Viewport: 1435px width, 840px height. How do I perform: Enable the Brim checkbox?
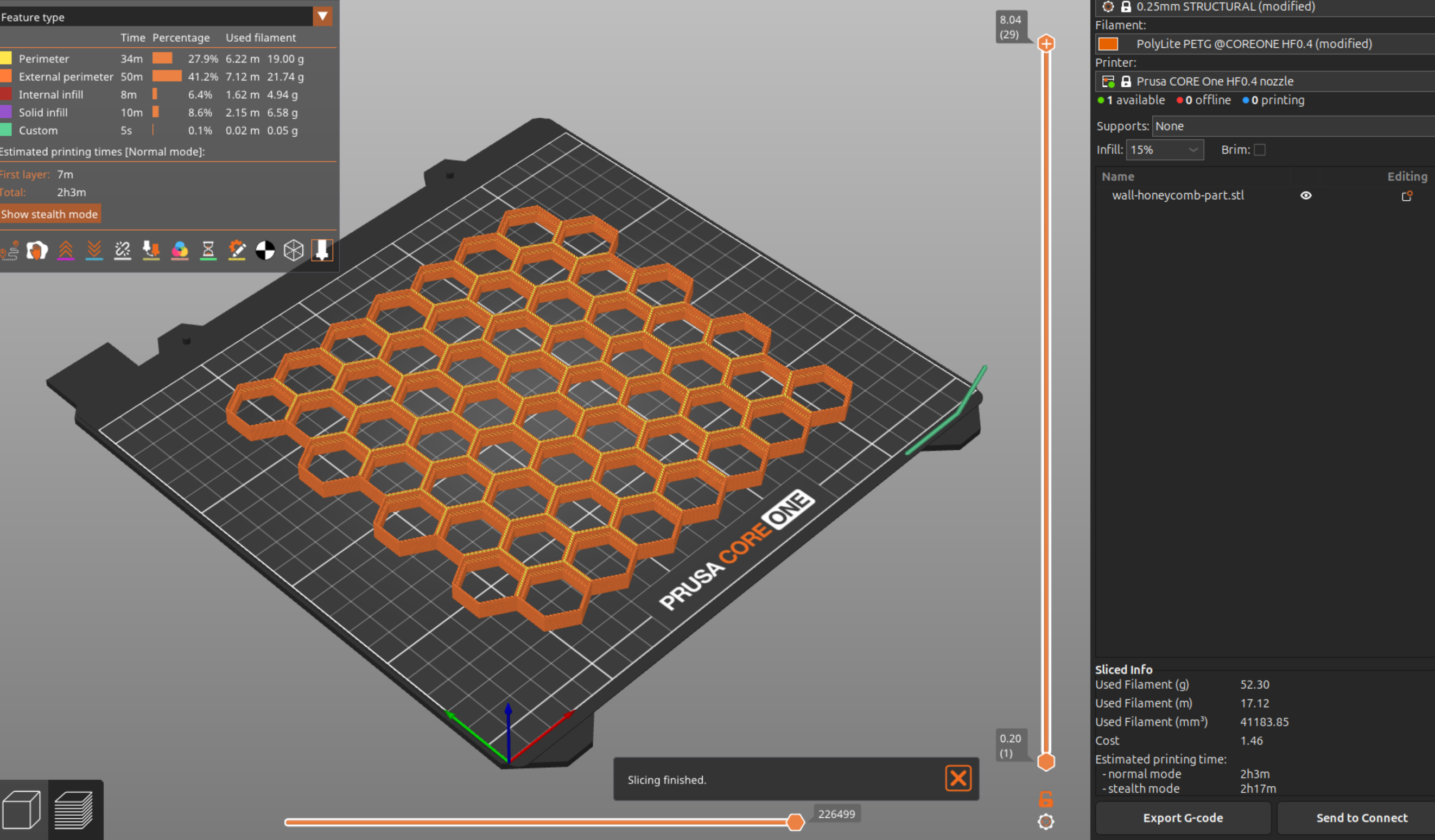point(1260,150)
